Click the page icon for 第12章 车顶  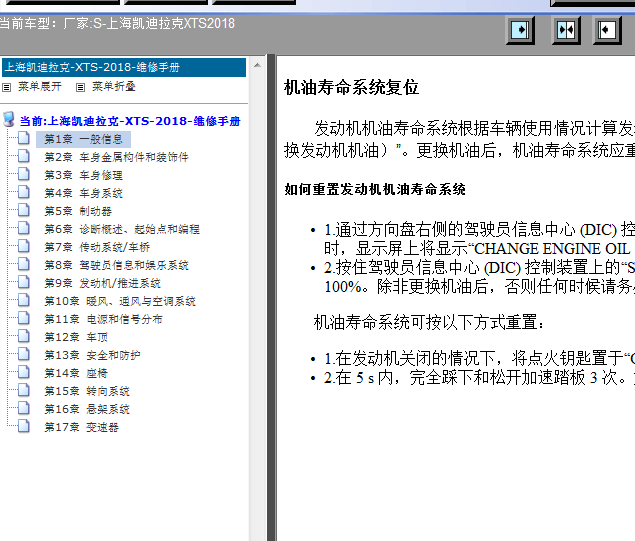coord(24,336)
